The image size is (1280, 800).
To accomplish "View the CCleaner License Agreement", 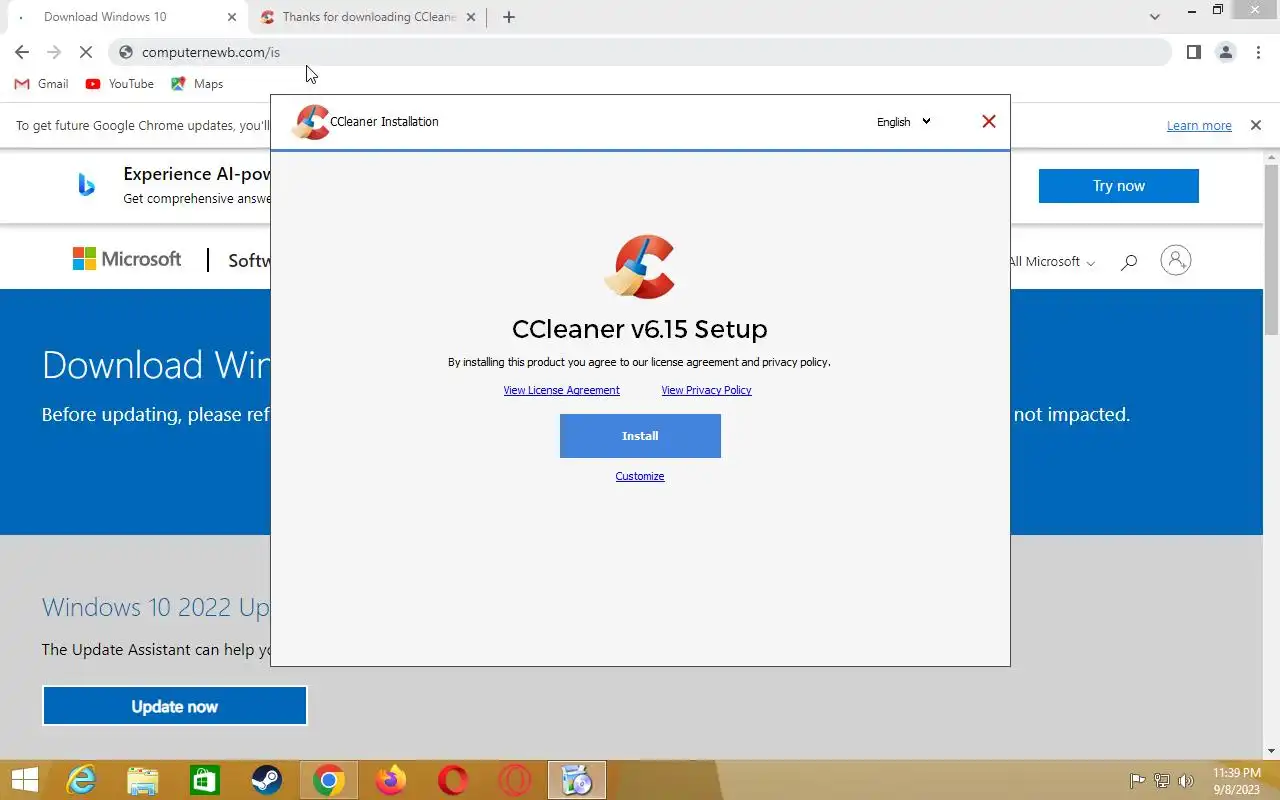I will [561, 390].
